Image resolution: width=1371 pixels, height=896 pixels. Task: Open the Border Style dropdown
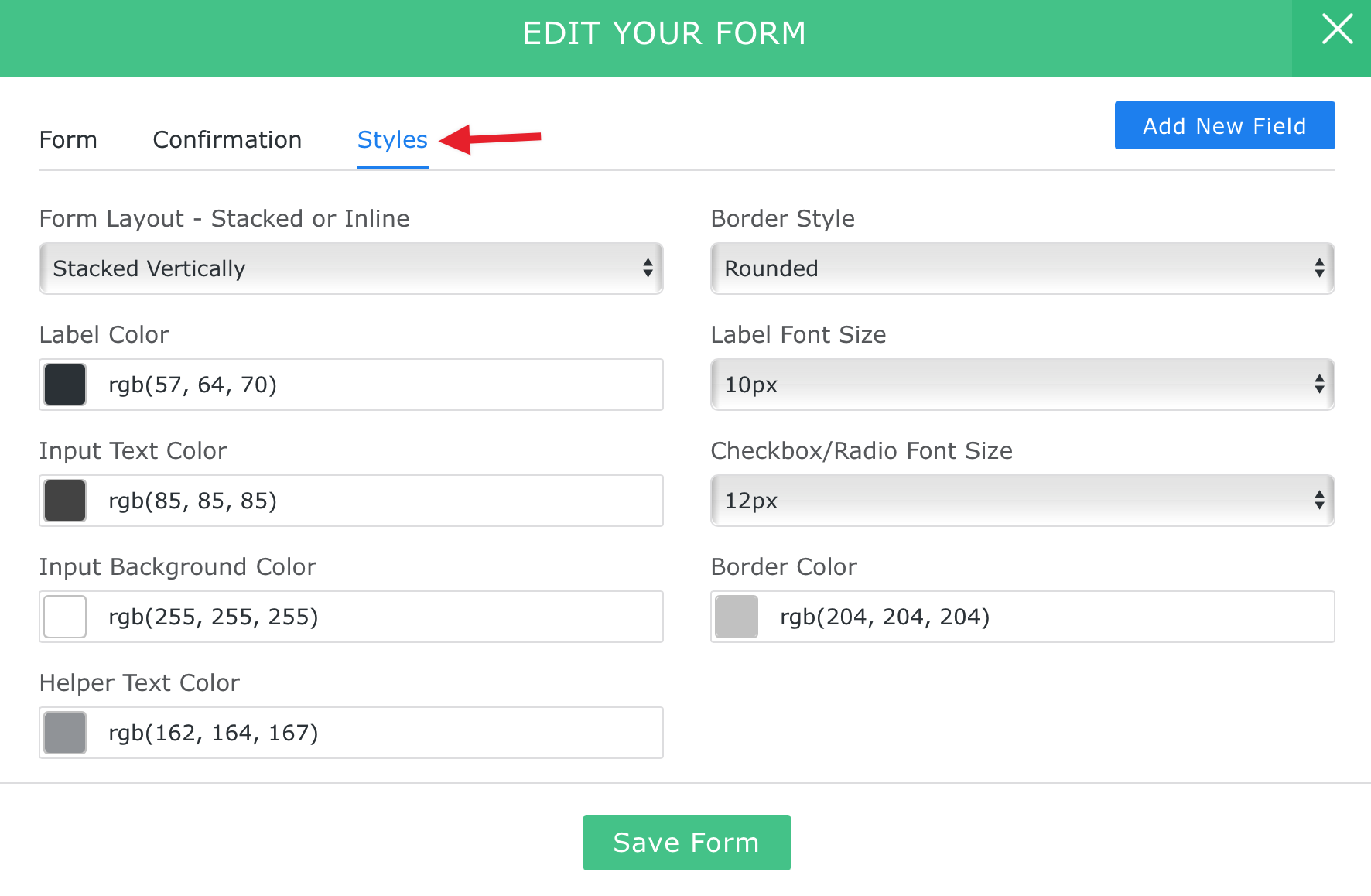coord(1023,268)
